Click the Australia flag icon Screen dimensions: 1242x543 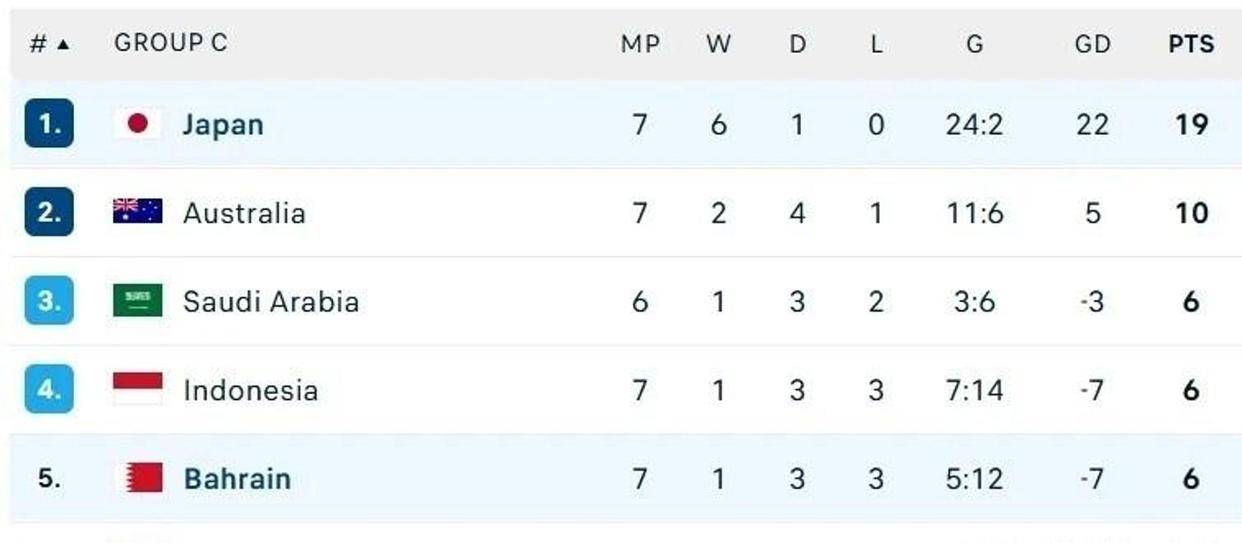[138, 212]
